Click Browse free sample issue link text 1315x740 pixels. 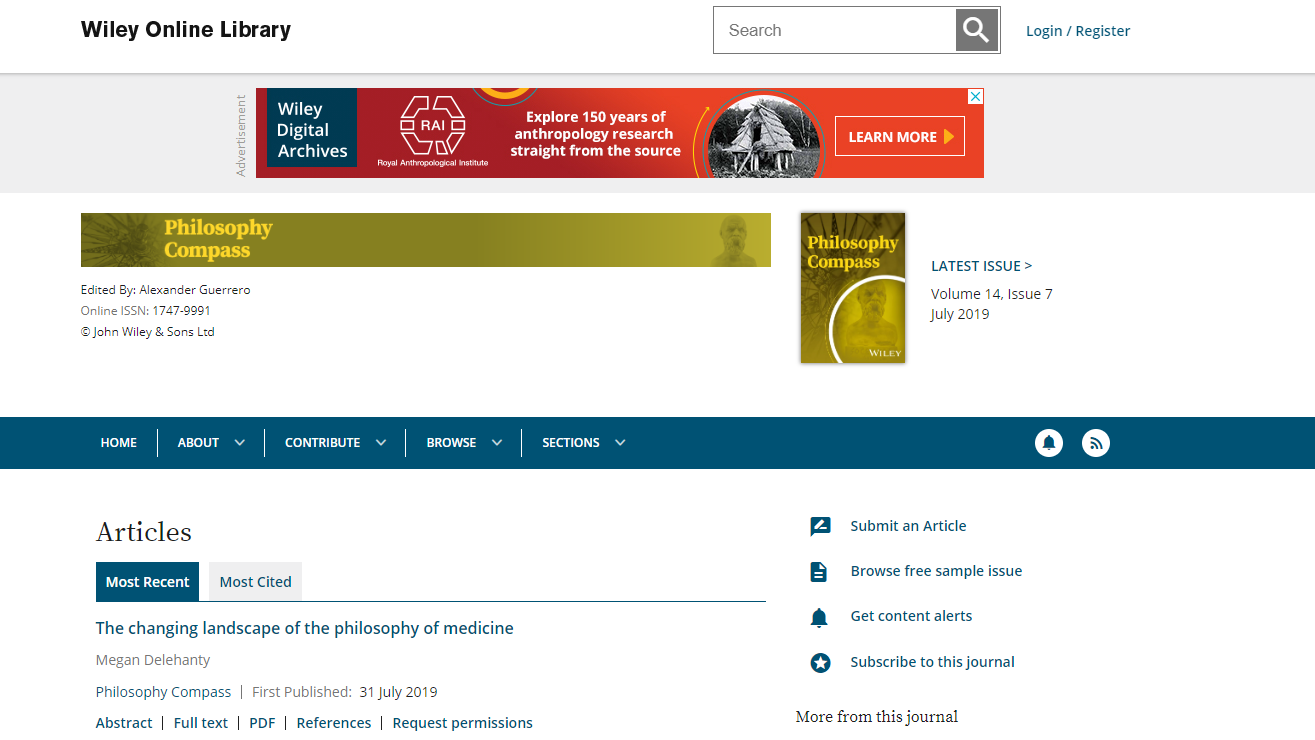[936, 571]
